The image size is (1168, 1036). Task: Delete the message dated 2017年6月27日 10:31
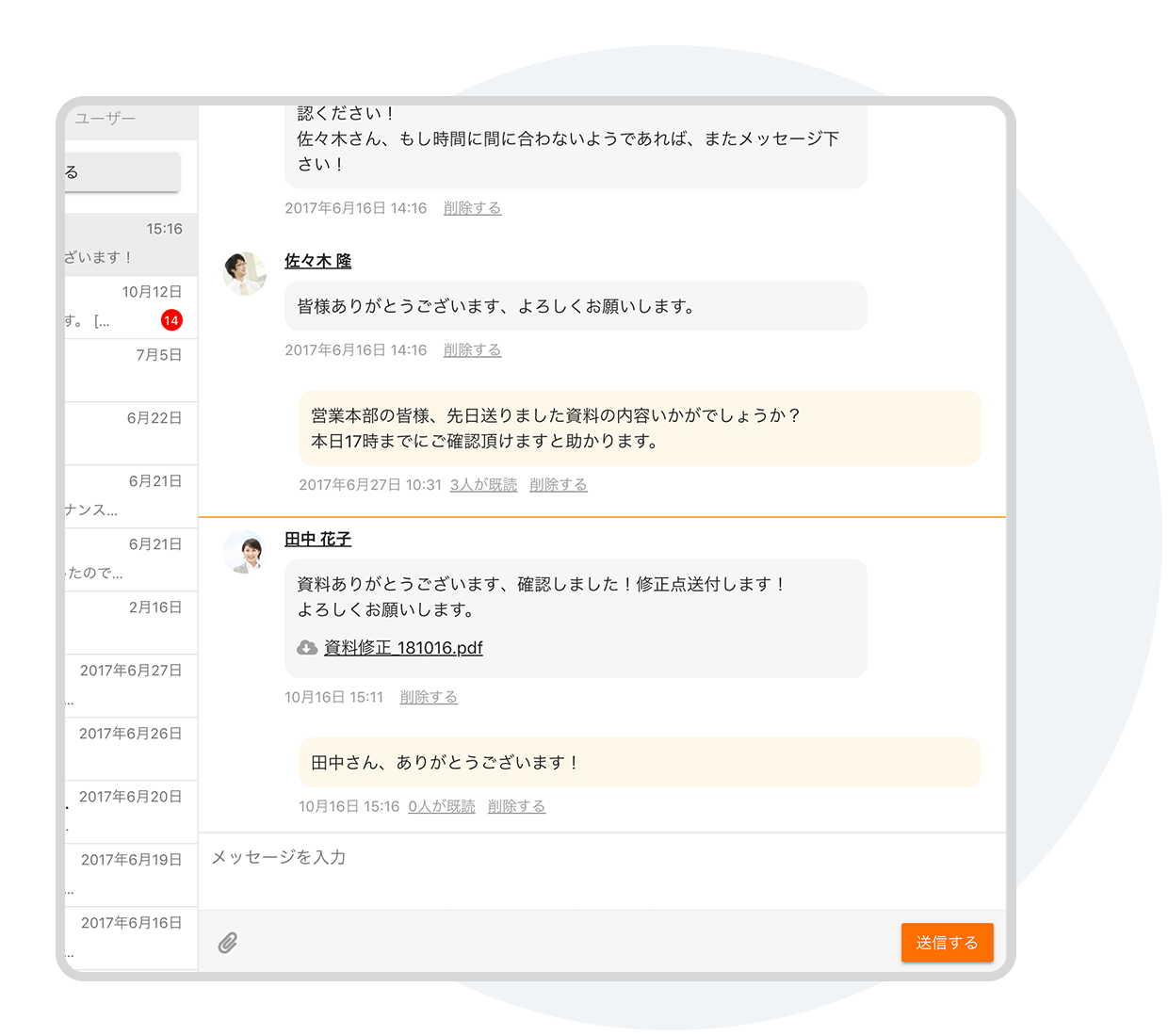pos(558,485)
